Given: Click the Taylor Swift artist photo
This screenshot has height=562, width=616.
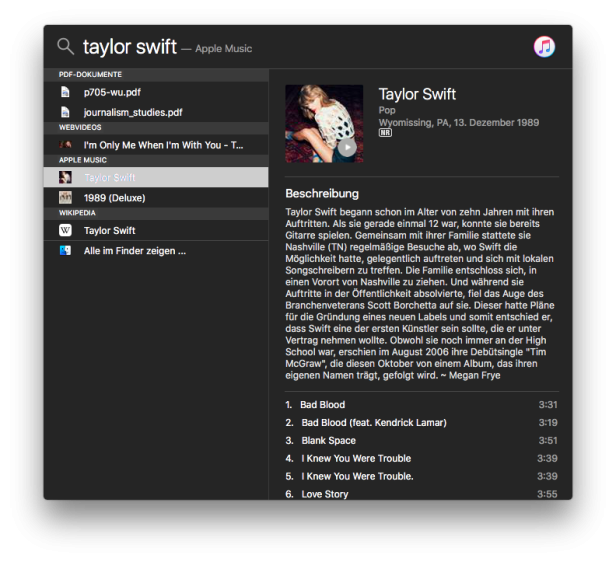Looking at the screenshot, I should point(324,123).
